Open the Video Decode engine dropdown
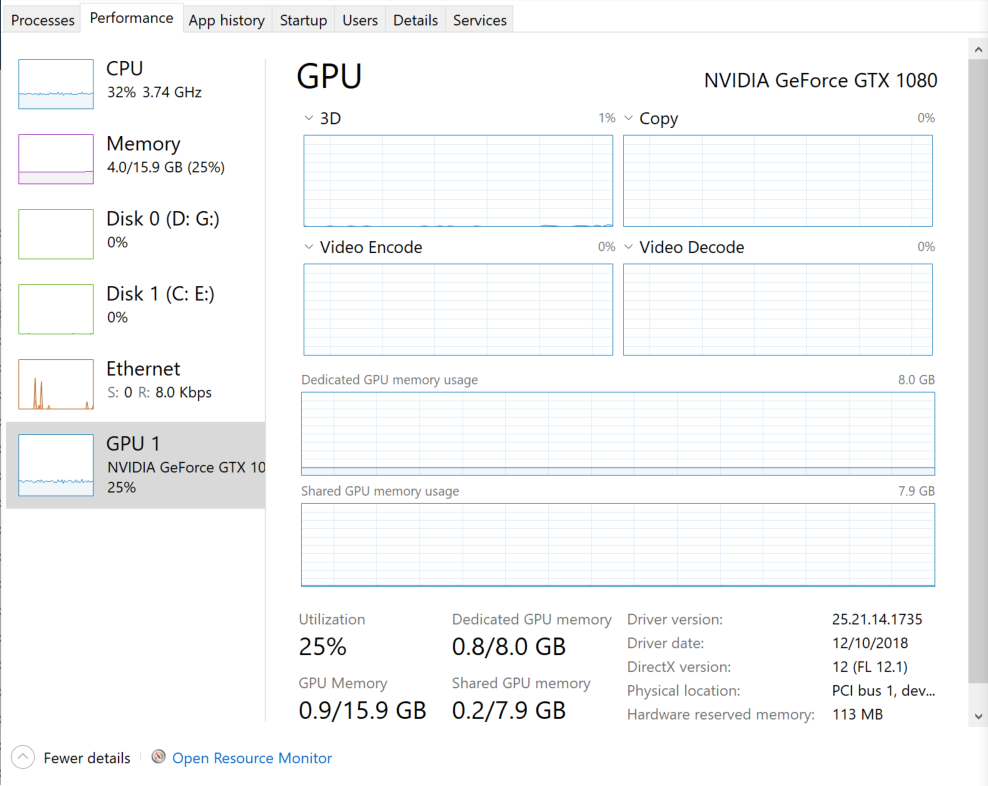Image resolution: width=988 pixels, height=786 pixels. click(629, 247)
